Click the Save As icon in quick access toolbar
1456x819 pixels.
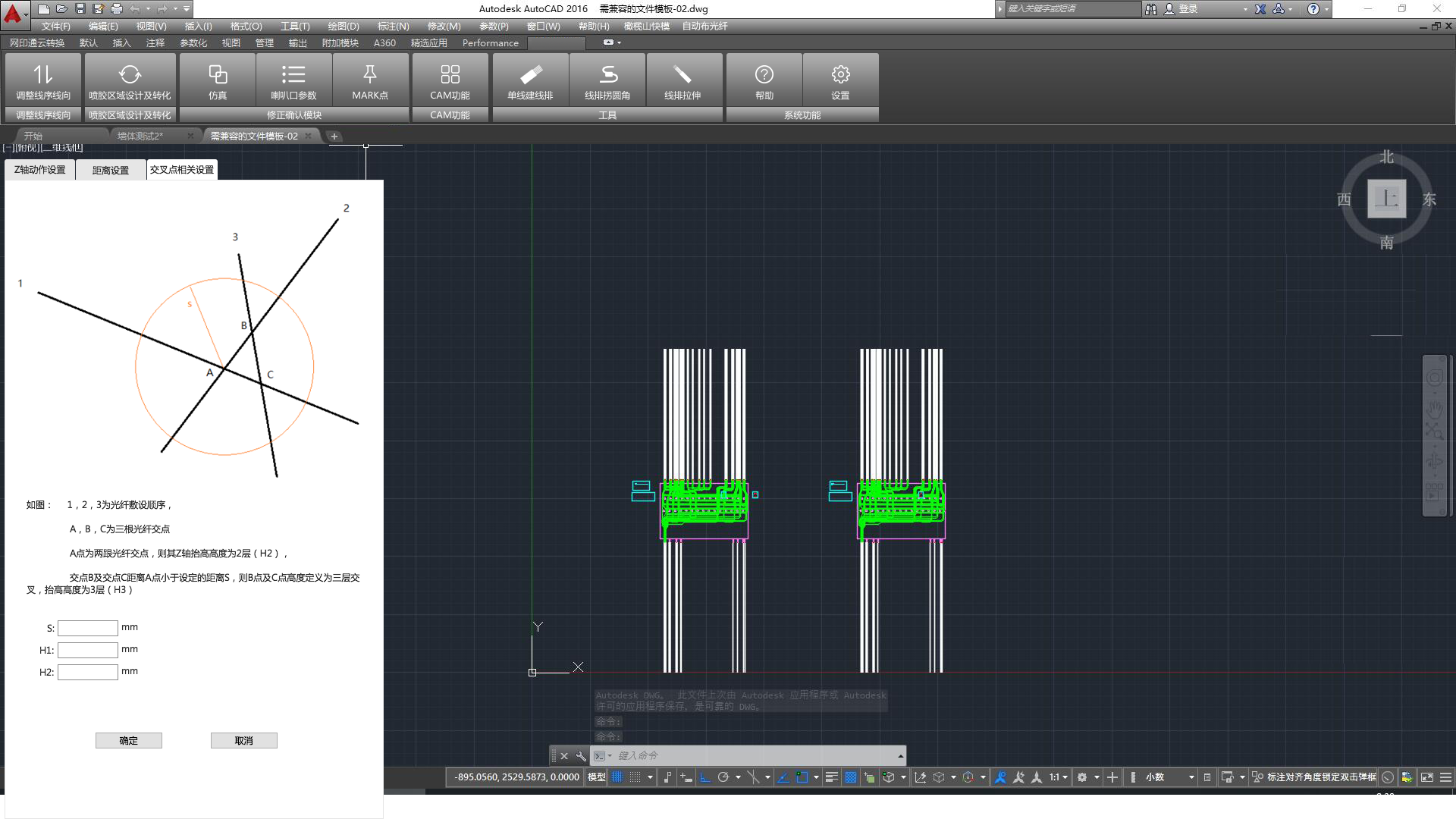pos(98,9)
